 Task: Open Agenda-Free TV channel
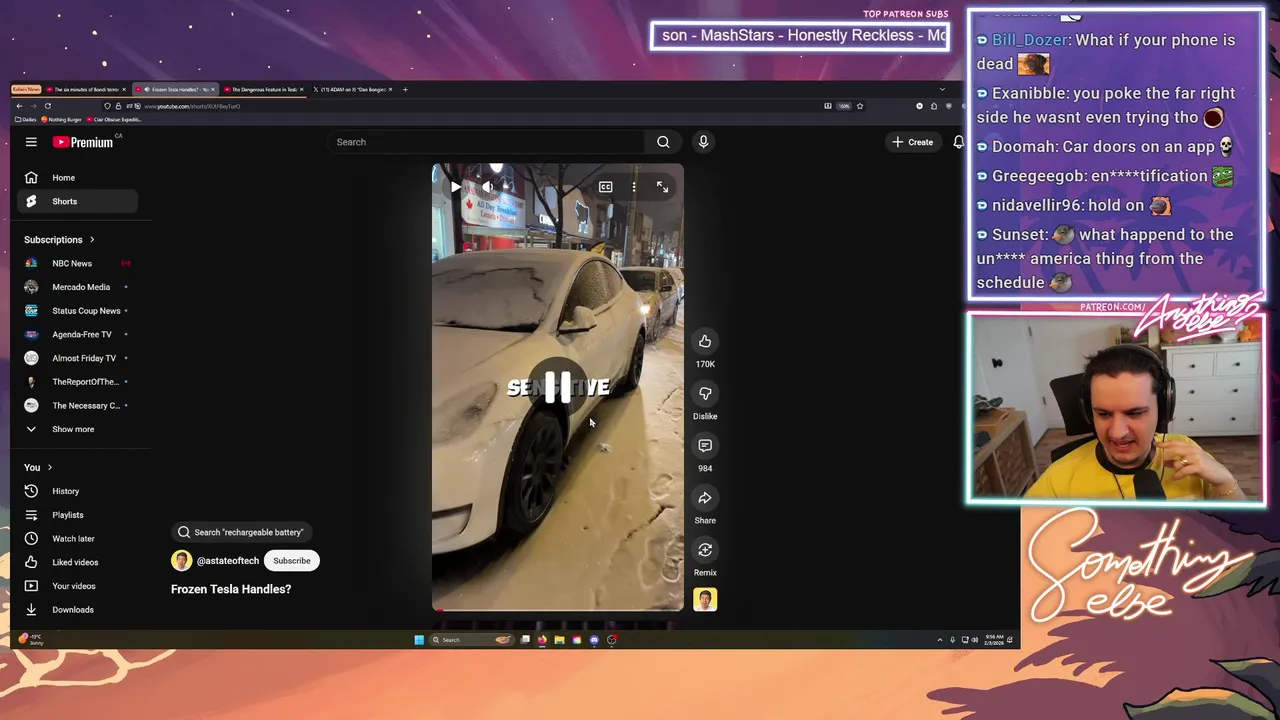(78, 334)
